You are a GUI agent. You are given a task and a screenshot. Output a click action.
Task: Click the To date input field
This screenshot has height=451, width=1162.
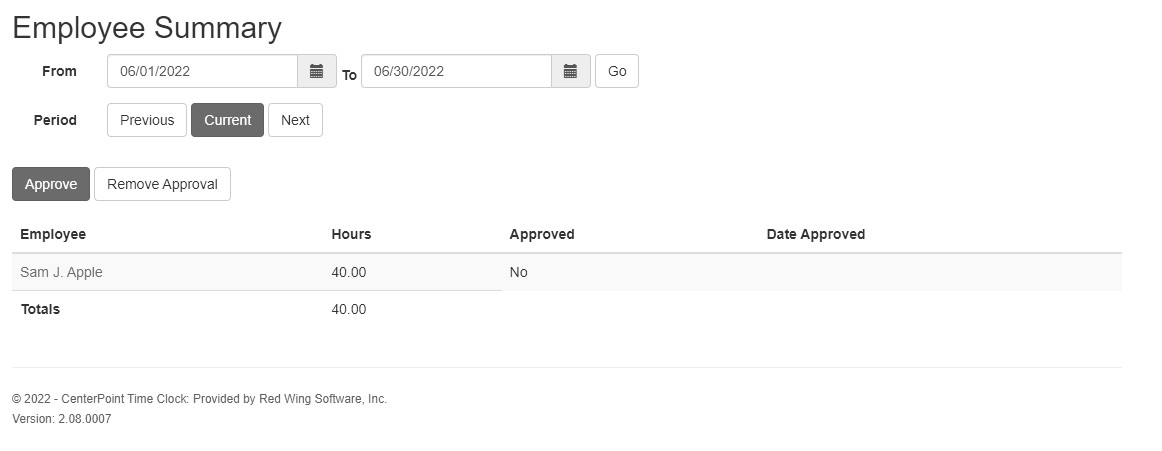point(456,71)
